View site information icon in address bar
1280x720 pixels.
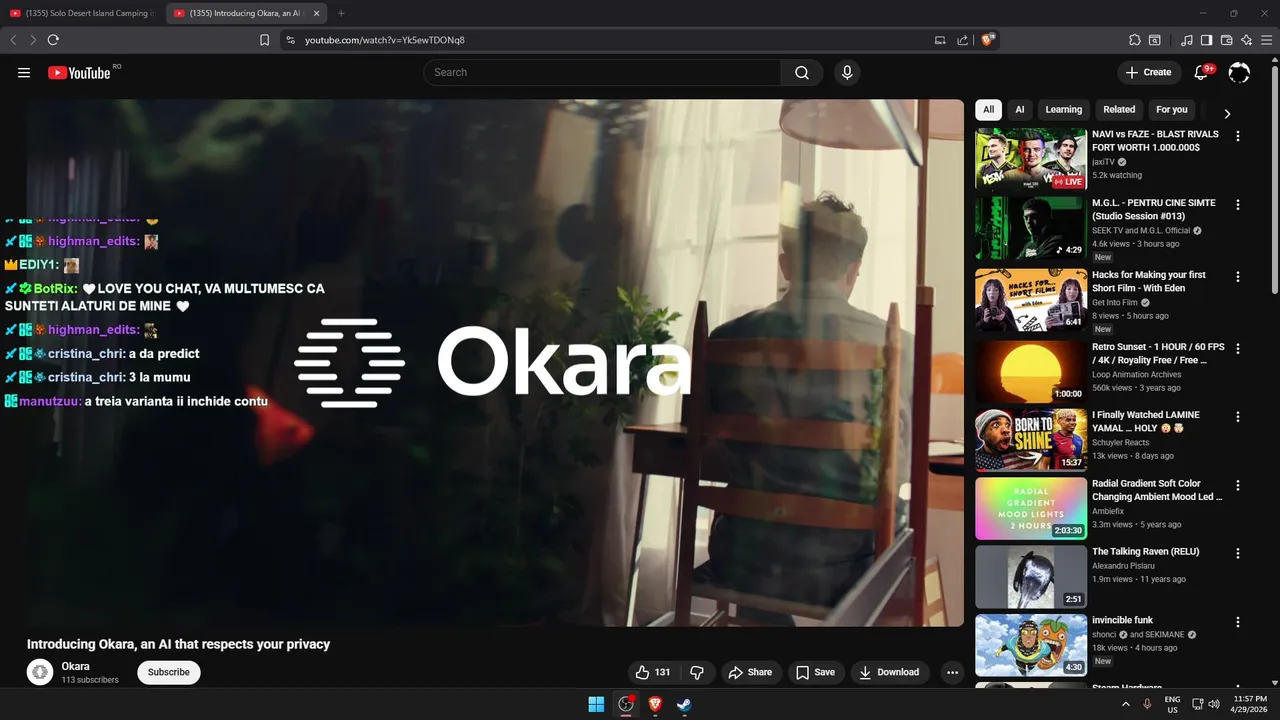coord(290,40)
